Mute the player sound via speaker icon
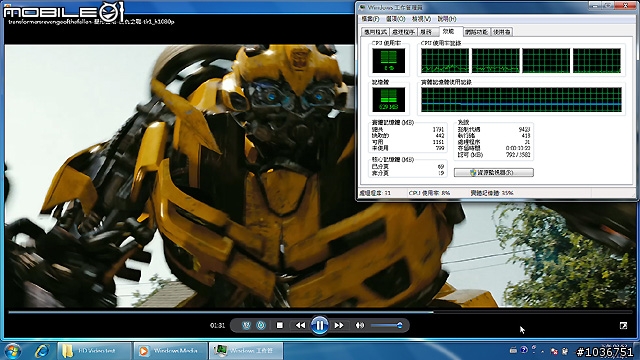Viewport: 640px width, 360px height. click(360, 325)
